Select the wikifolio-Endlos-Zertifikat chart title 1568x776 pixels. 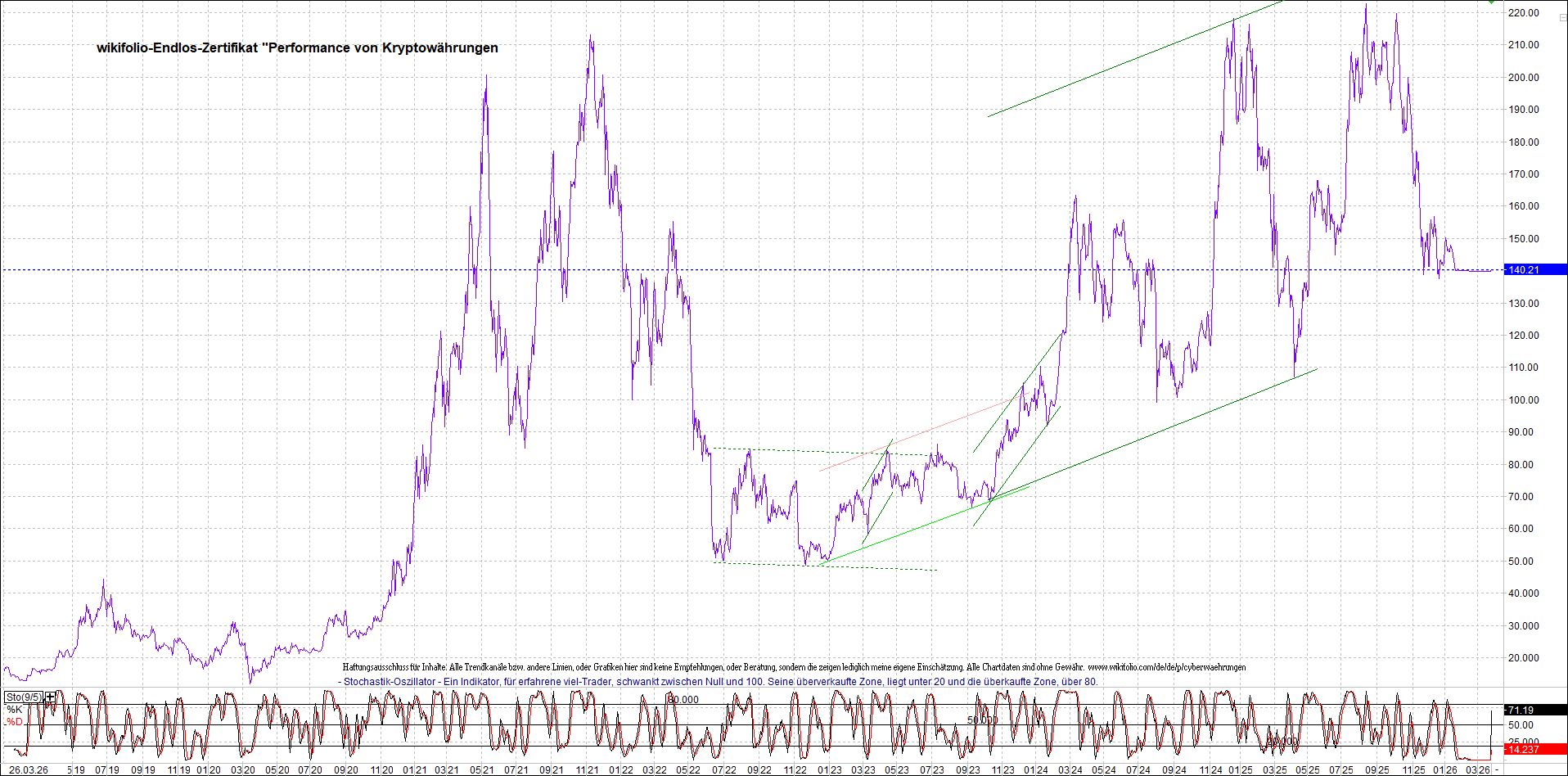(x=297, y=47)
